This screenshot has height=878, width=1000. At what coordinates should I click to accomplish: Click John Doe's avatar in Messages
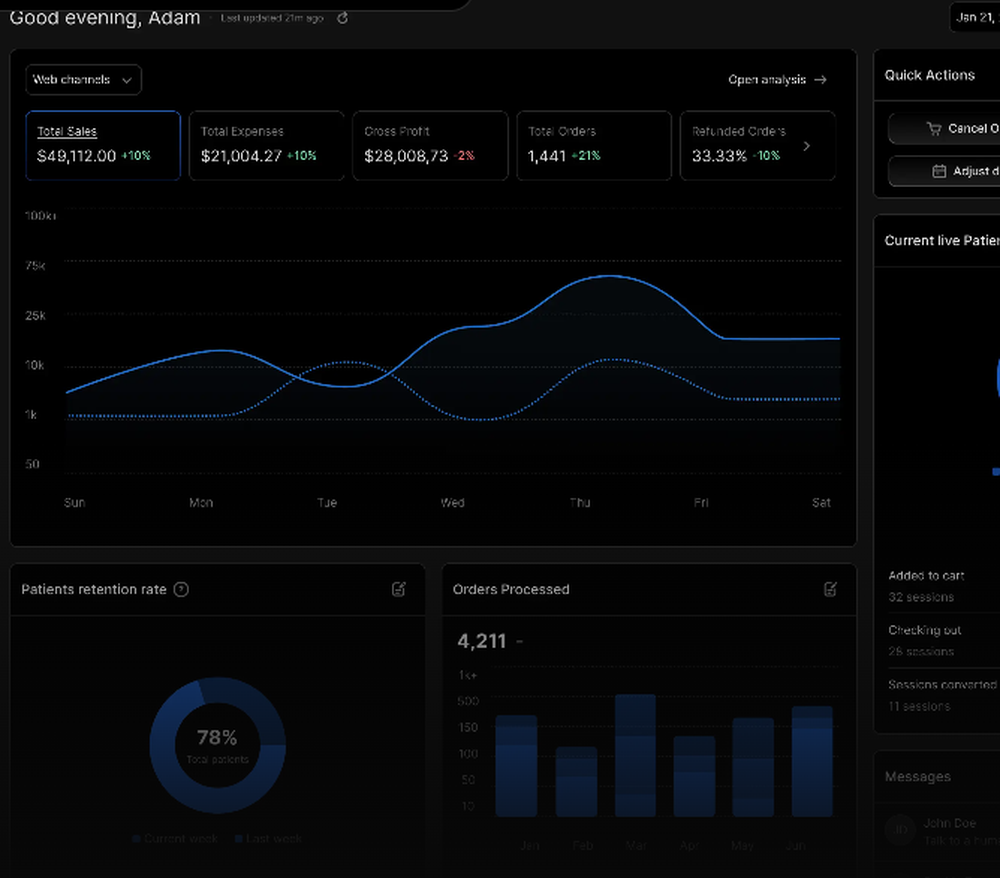(x=900, y=830)
